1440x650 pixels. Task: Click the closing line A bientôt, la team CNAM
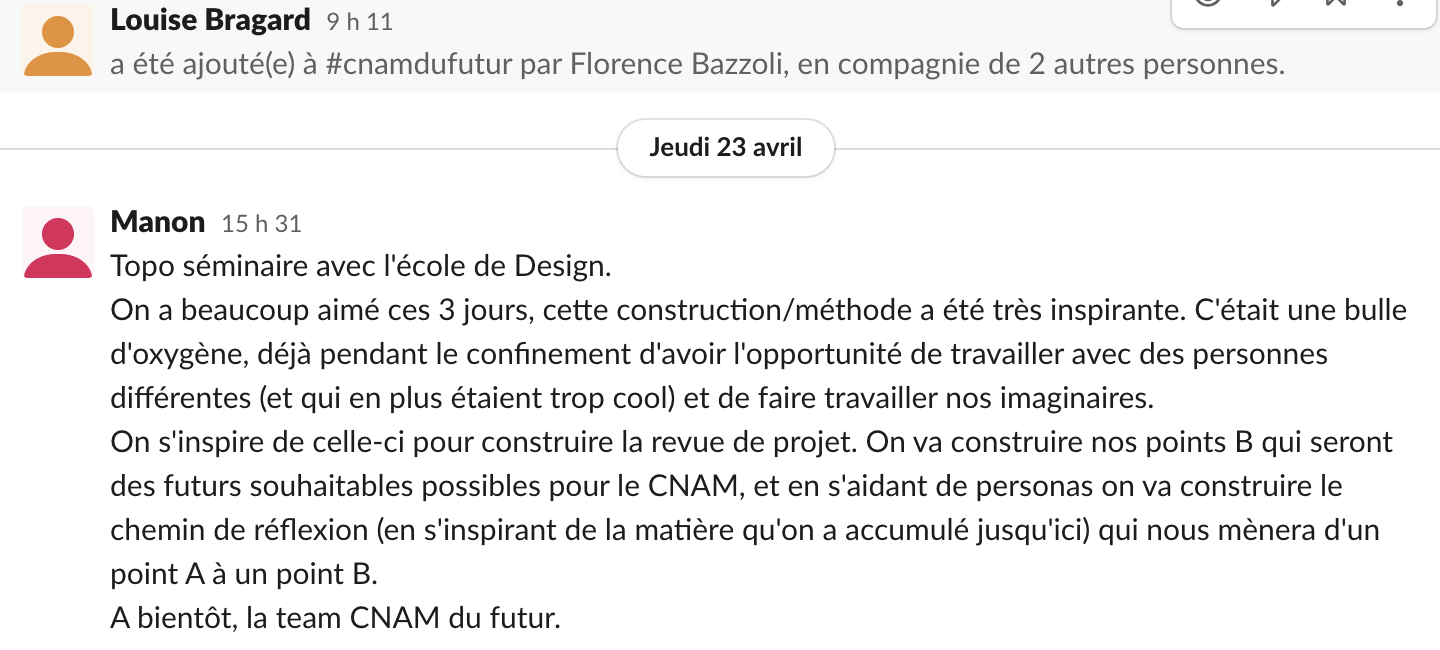(x=336, y=617)
